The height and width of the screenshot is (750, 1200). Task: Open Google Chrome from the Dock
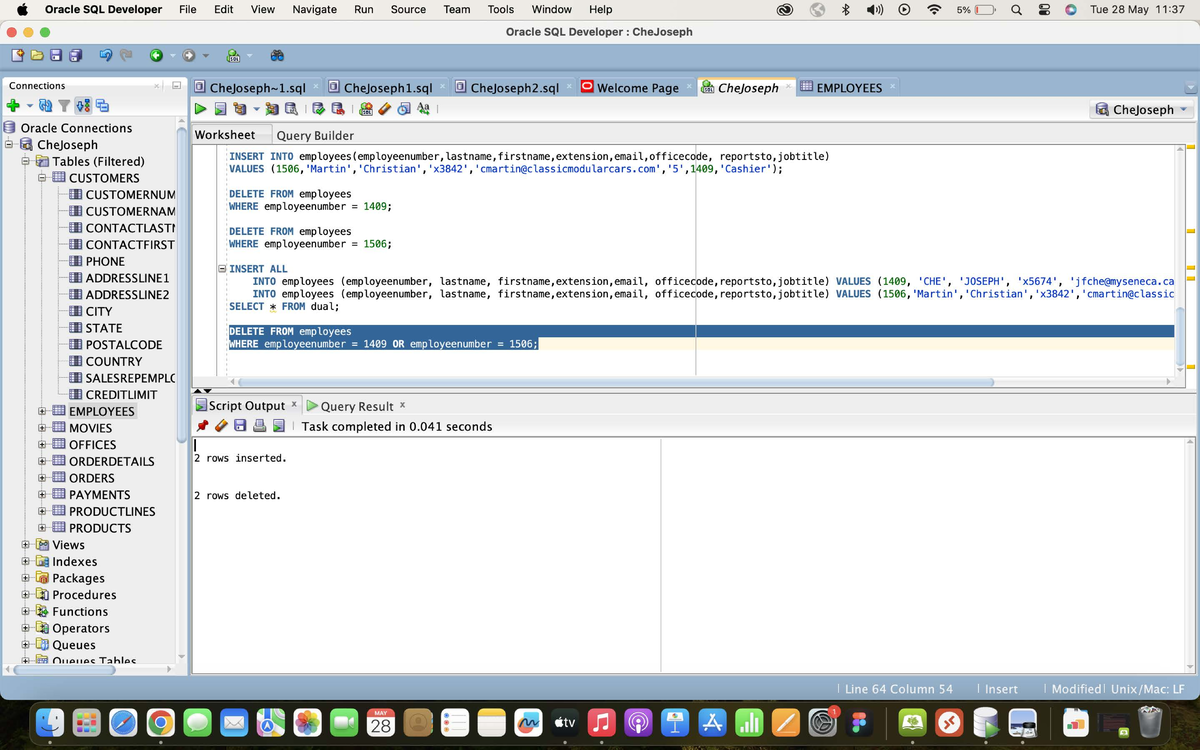[159, 722]
